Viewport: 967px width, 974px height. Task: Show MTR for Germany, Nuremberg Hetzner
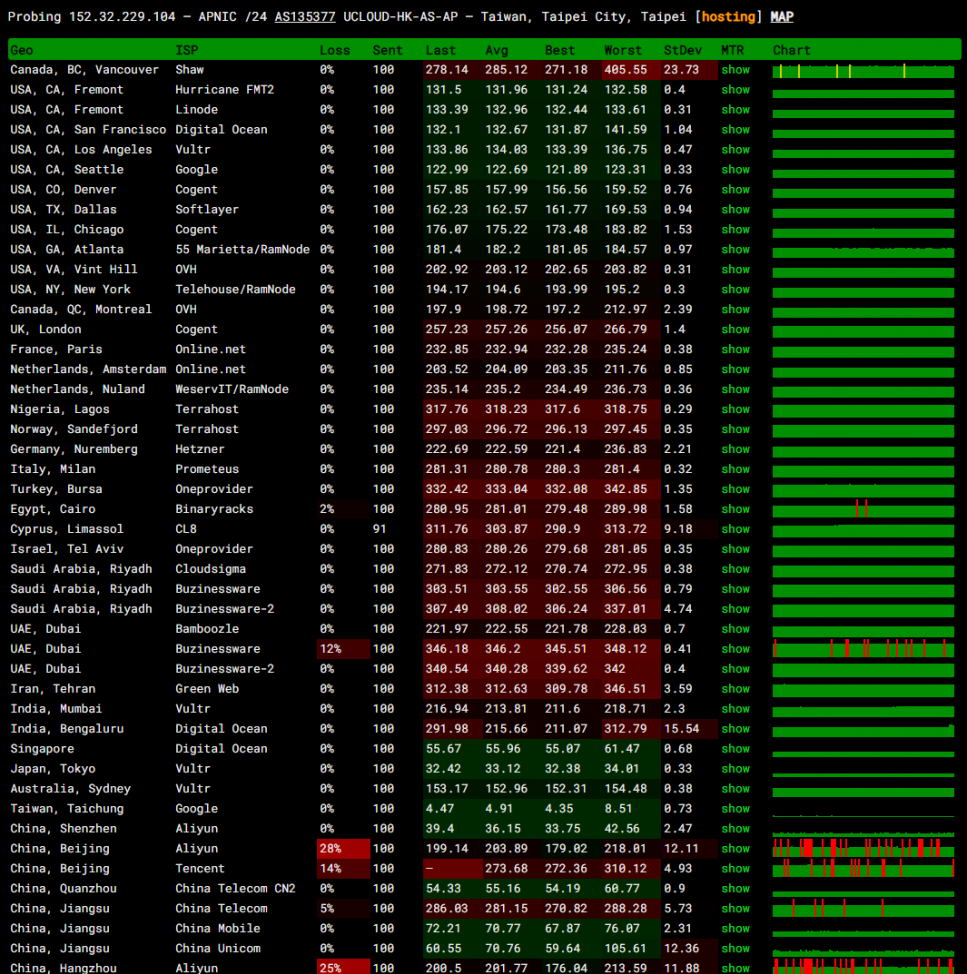point(735,448)
